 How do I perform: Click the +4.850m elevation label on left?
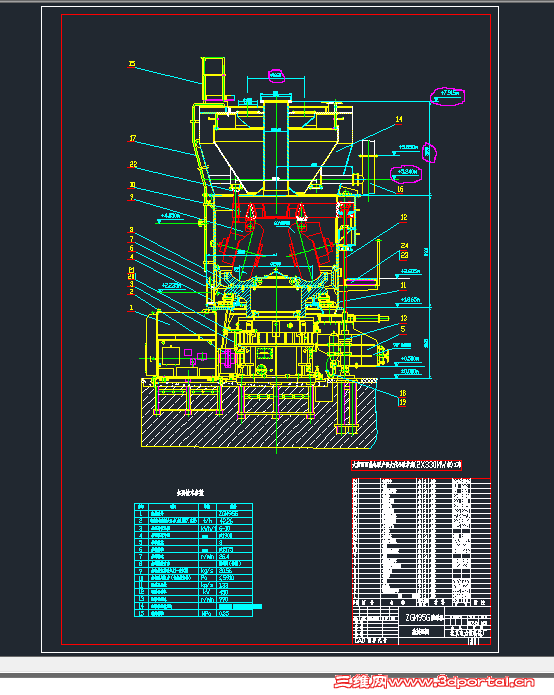171,216
